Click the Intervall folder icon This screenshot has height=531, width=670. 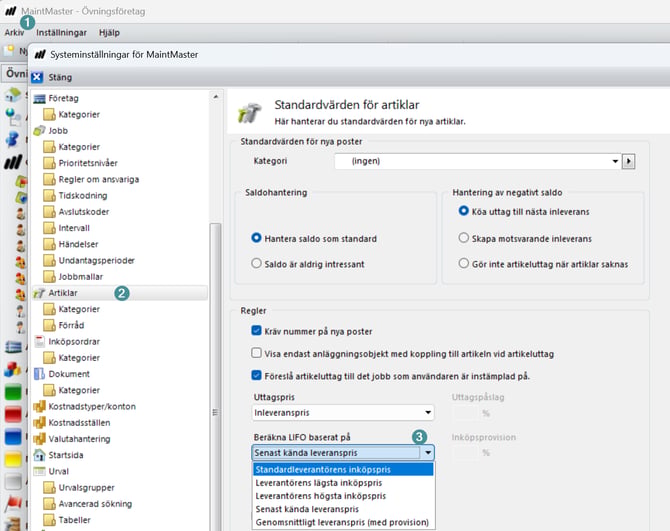[x=49, y=228]
